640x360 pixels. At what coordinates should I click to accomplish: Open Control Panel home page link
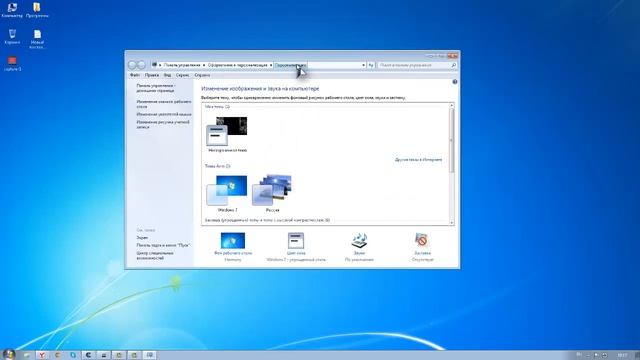pos(156,88)
